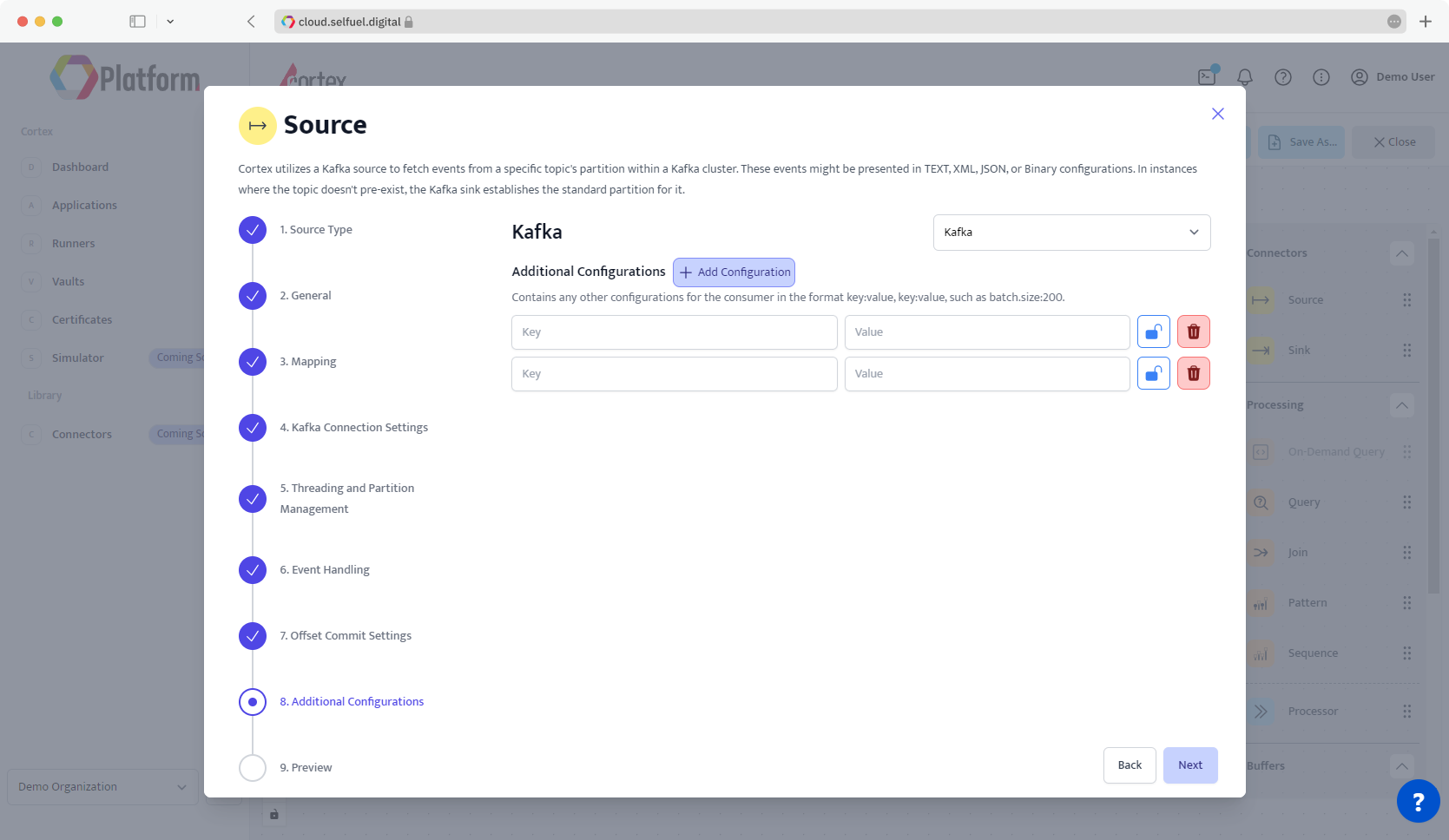Viewport: 1449px width, 840px height.
Task: Click Add Configuration button
Action: click(734, 272)
